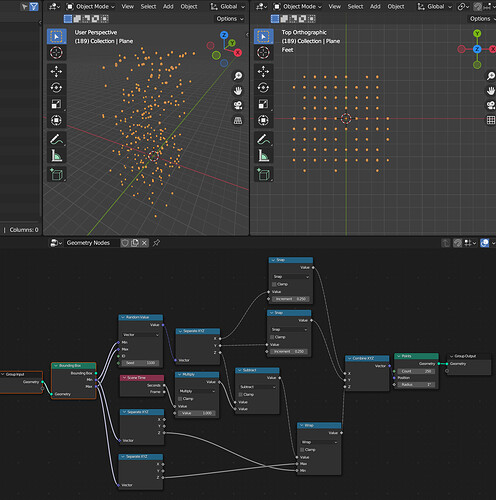This screenshot has height=500, width=496.
Task: Click the pan hand icon in the User Perspective viewport
Action: [x=238, y=90]
